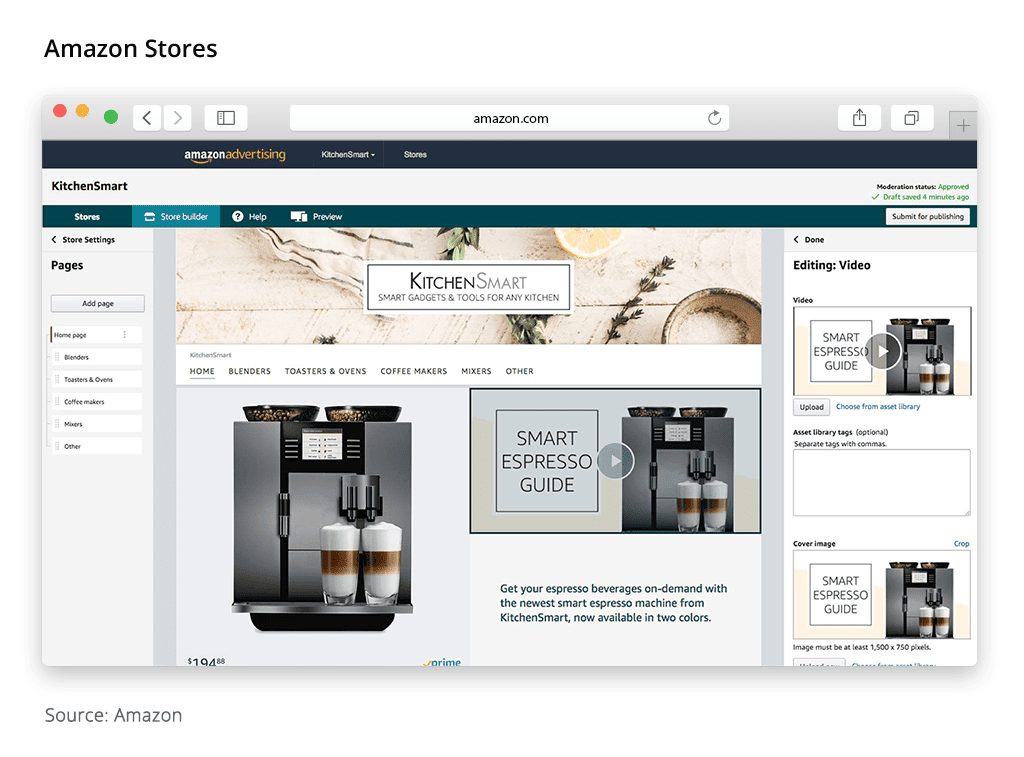Image resolution: width=1024 pixels, height=757 pixels.
Task: Click the KitchenSmart breadcrumb text
Action: 210,355
